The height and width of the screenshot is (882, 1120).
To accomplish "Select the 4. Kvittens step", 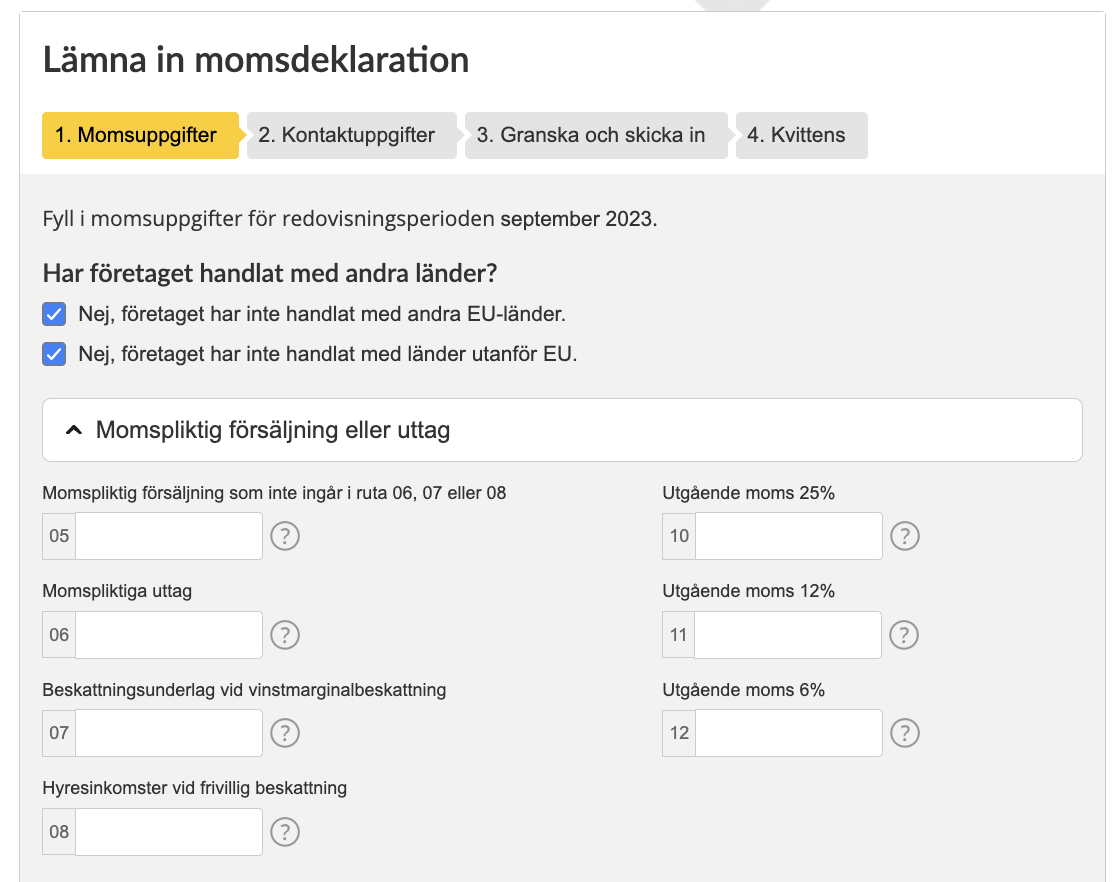I will click(801, 135).
